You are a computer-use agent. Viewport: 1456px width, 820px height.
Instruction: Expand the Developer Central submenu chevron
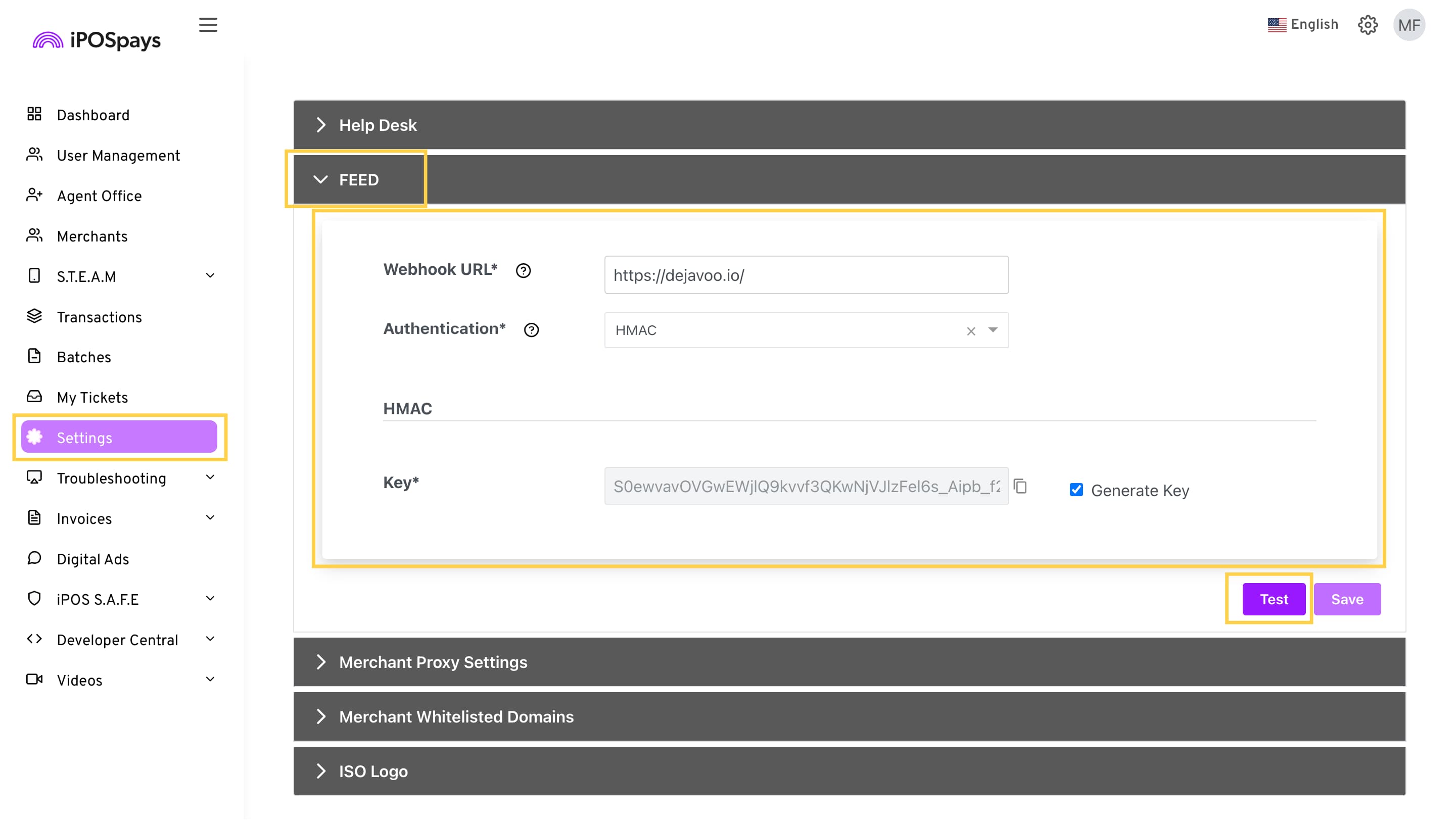click(x=210, y=639)
